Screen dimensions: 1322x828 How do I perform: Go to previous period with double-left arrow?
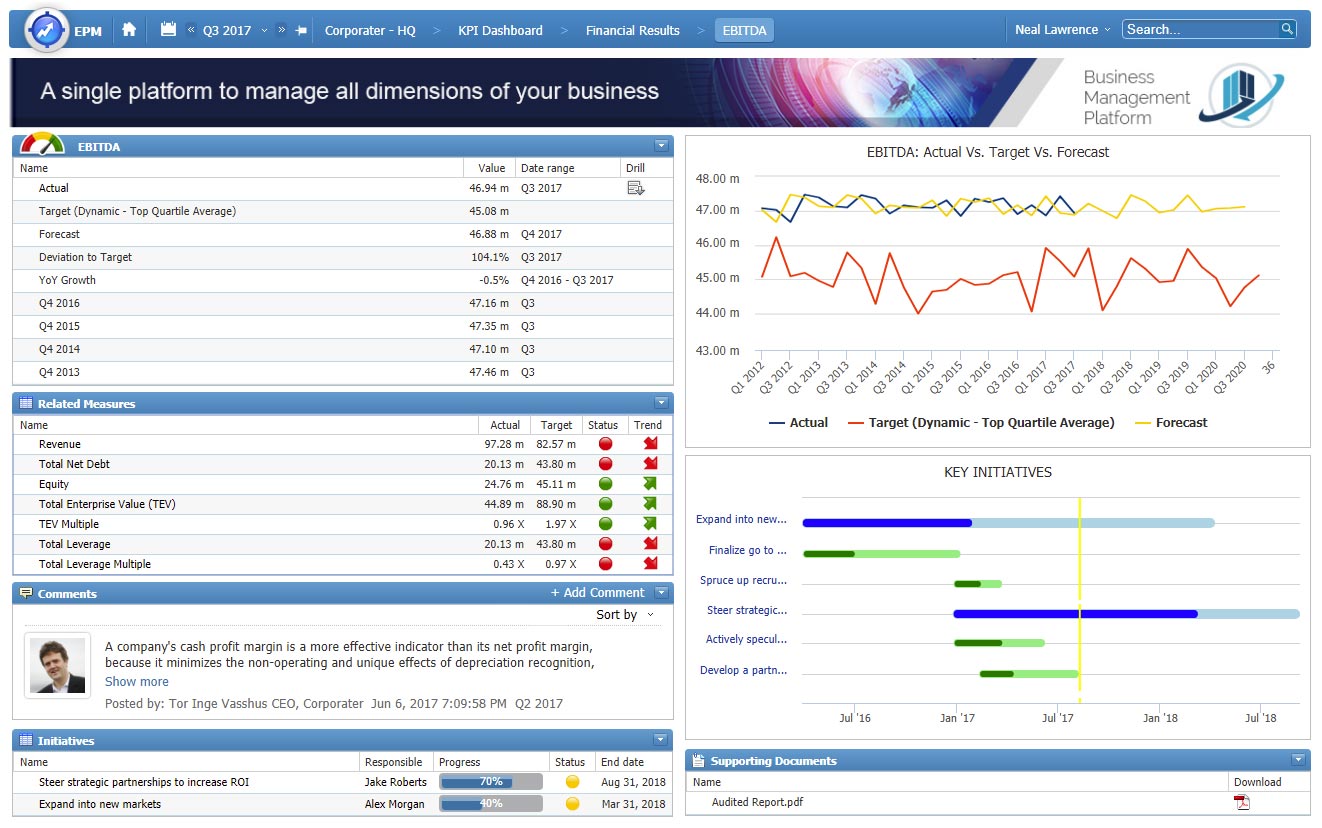pyautogui.click(x=191, y=30)
